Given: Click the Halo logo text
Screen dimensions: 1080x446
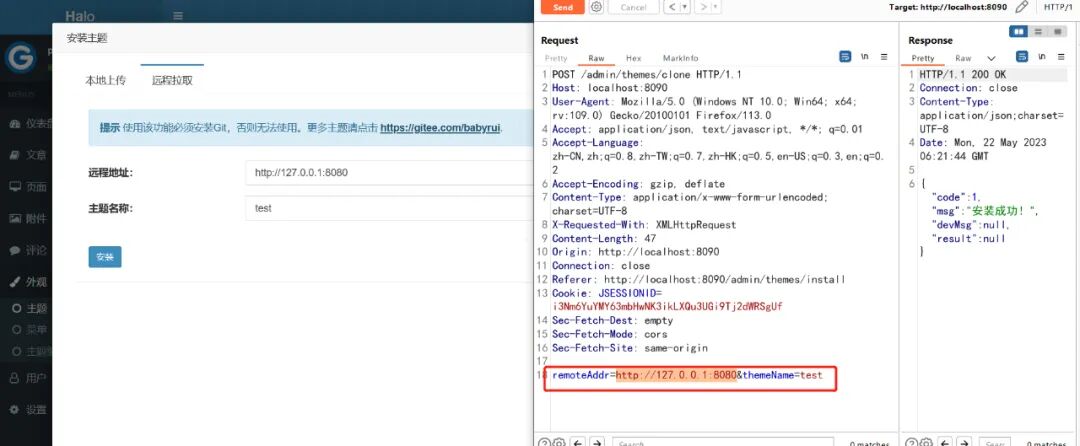Looking at the screenshot, I should tap(80, 15).
